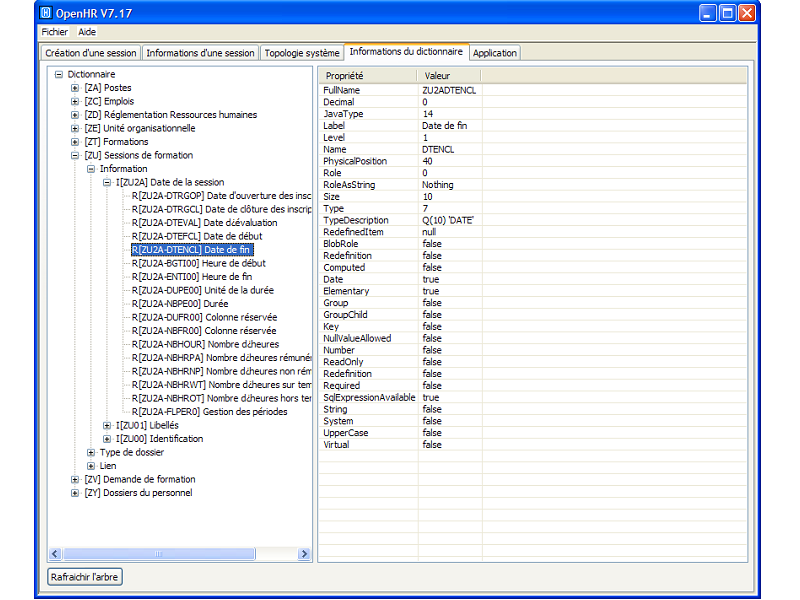This screenshot has width=800, height=600.
Task: Collapse the [ZU] Sessions de formation node
Action: [75, 155]
